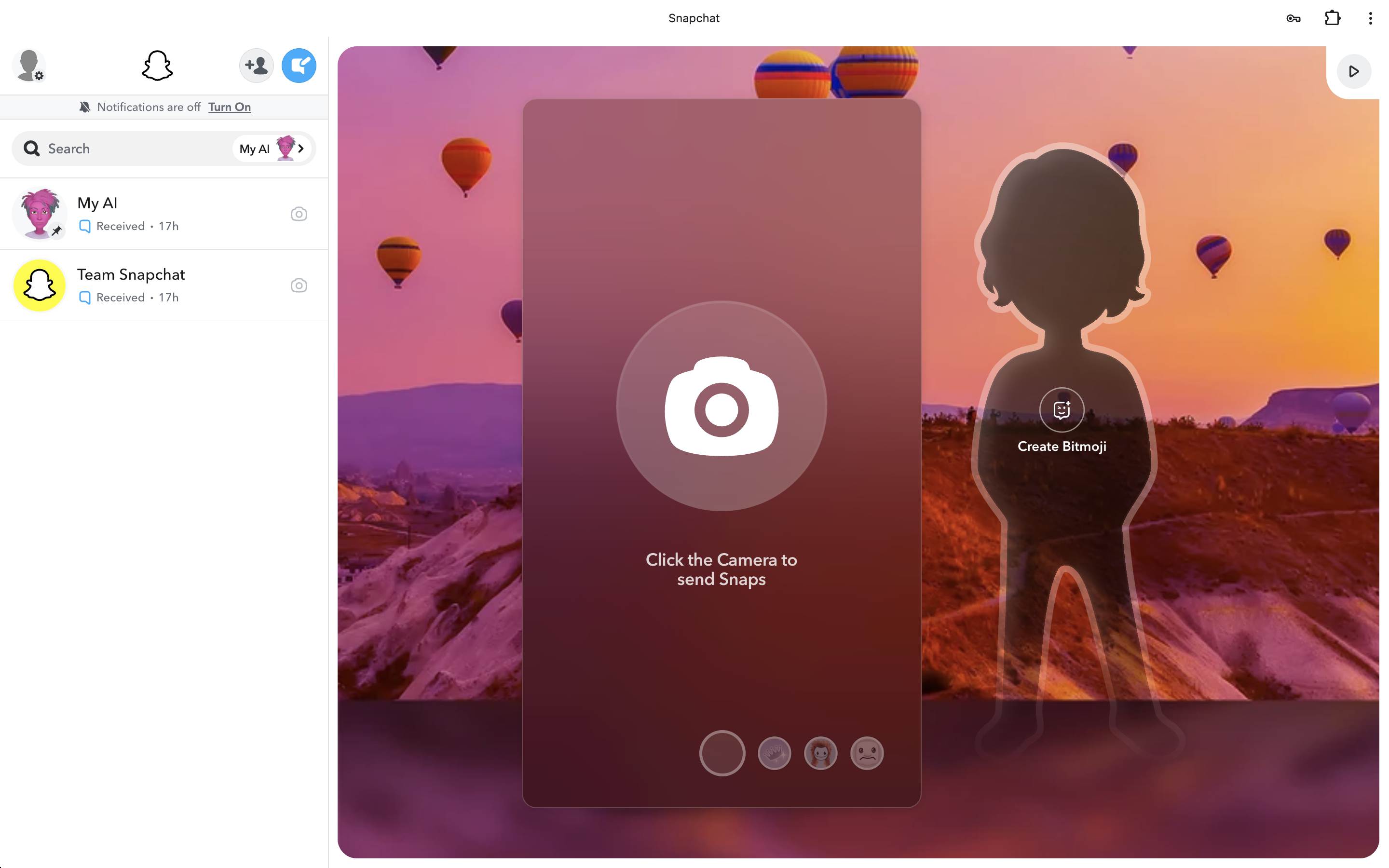Click My AI chat received icon
Image resolution: width=1389 pixels, height=868 pixels.
[x=84, y=226]
